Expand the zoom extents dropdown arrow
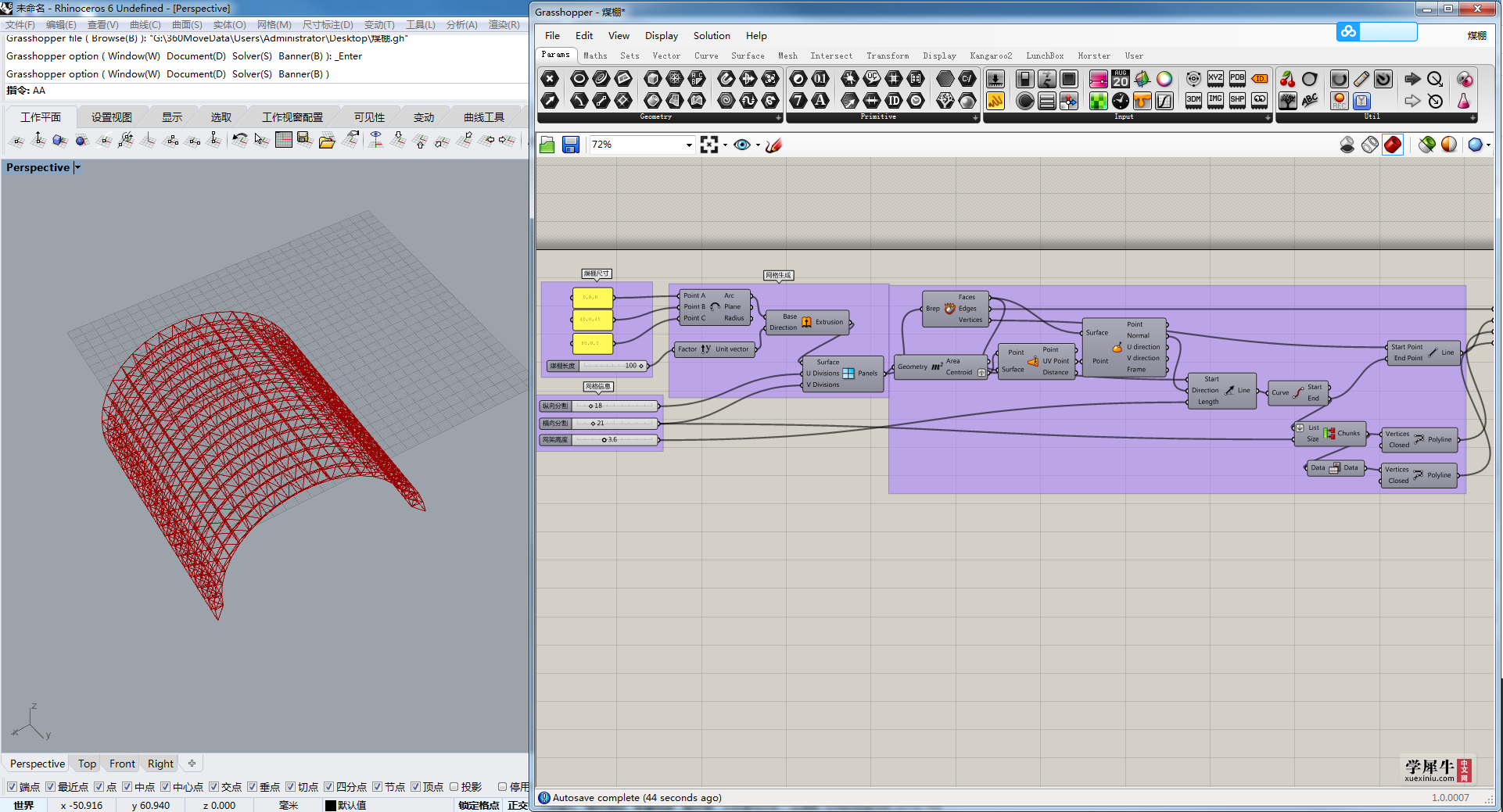This screenshot has width=1503, height=812. coord(725,145)
